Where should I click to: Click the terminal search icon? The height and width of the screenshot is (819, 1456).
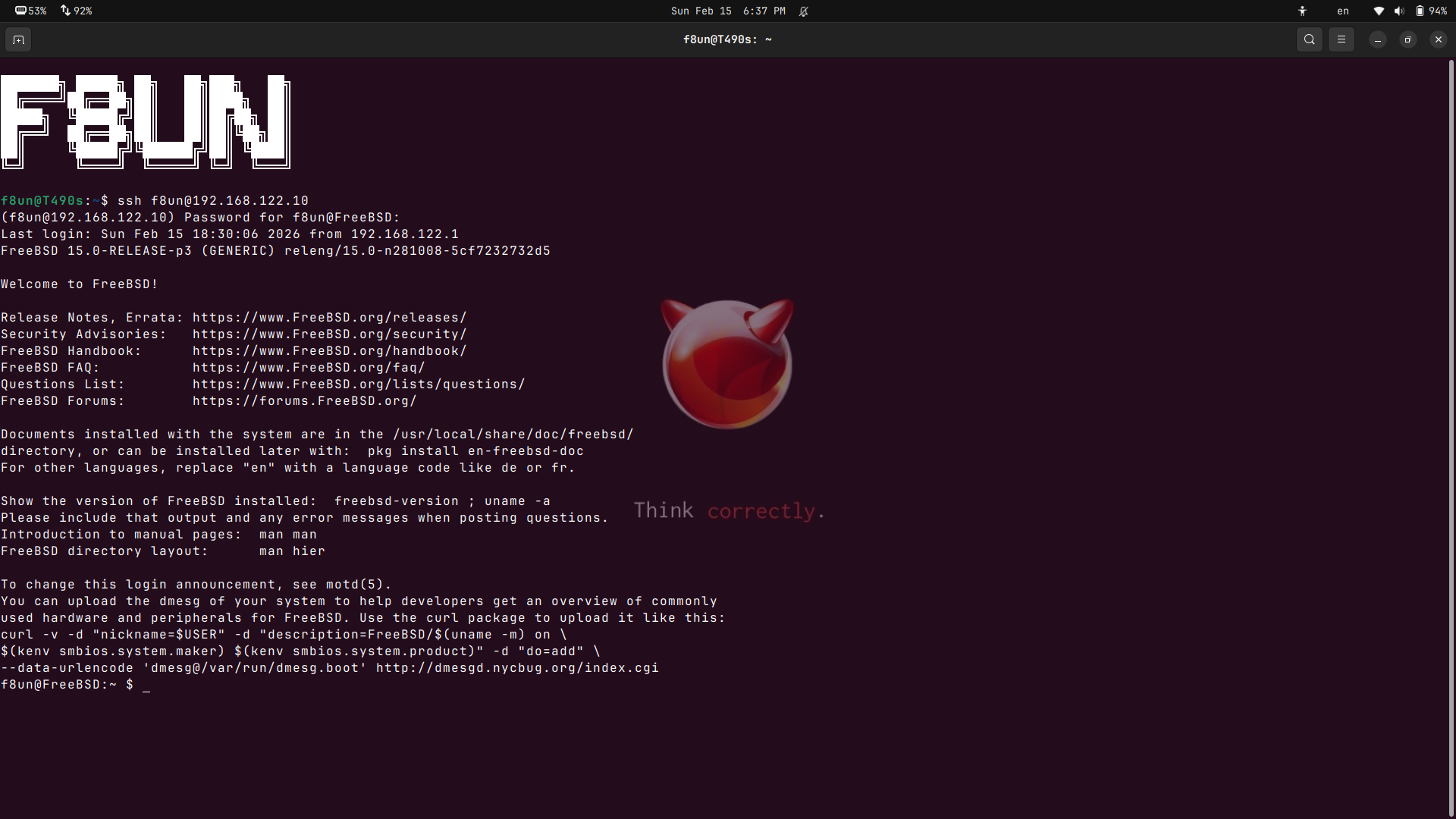tap(1309, 39)
